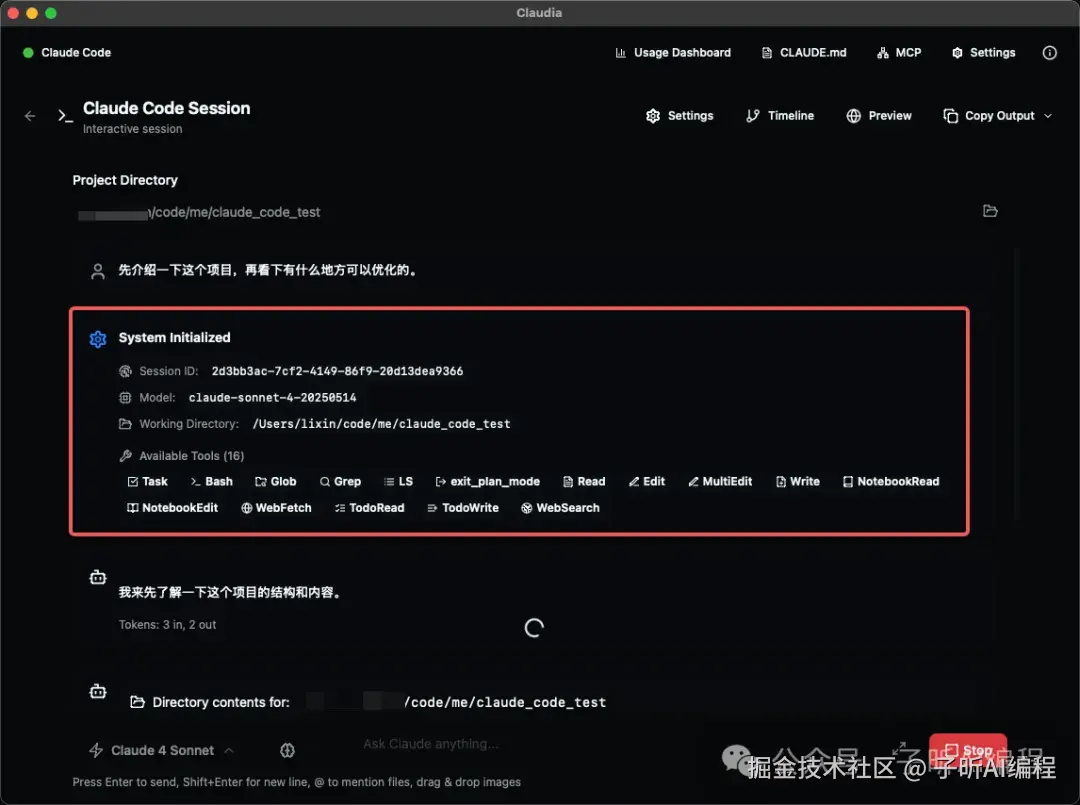Screen dimensions: 1080x805
Task: Select the Edit tool badge
Action: point(647,481)
